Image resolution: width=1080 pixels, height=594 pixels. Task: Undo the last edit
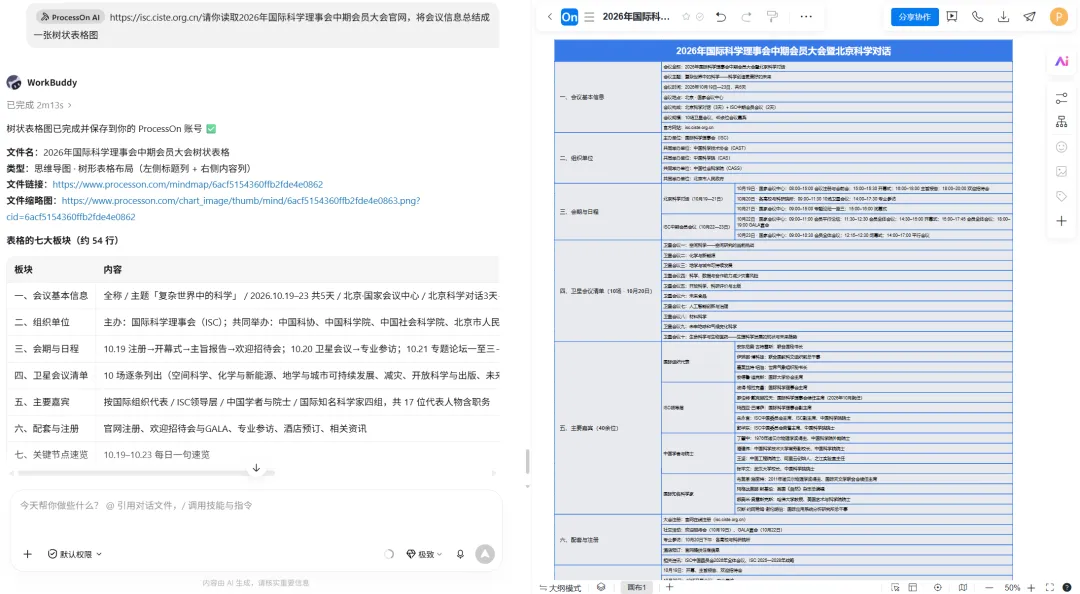pyautogui.click(x=721, y=17)
